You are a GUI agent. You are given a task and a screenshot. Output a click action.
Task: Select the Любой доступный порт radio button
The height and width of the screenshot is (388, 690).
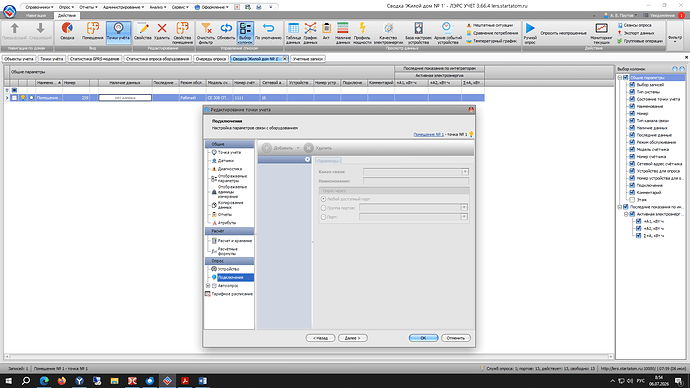323,199
